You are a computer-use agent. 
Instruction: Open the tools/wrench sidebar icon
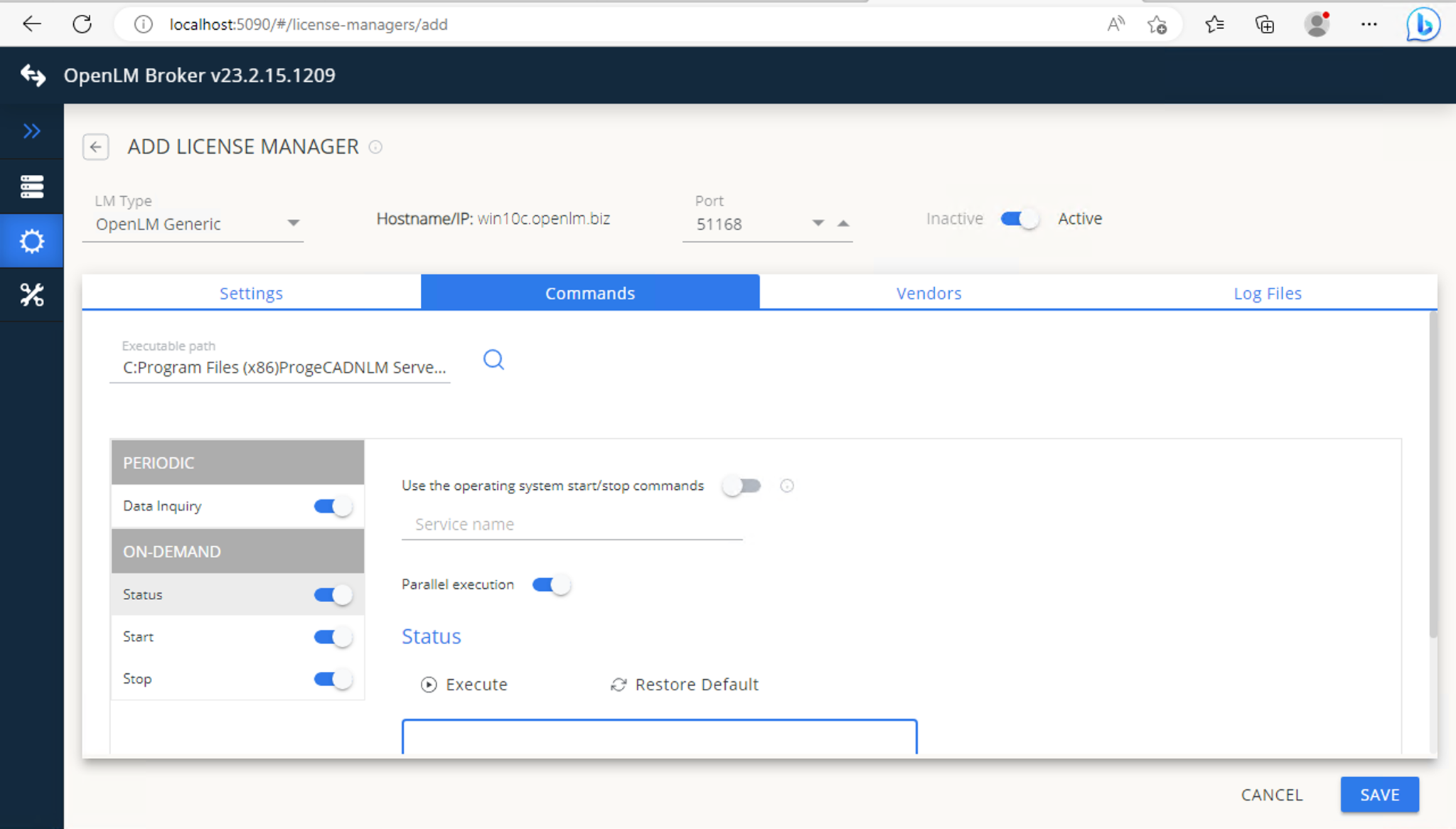(32, 295)
